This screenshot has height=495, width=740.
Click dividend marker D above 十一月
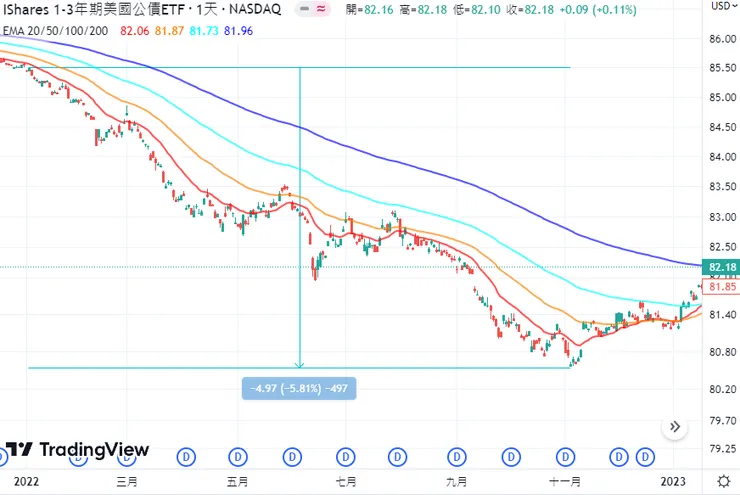(565, 457)
